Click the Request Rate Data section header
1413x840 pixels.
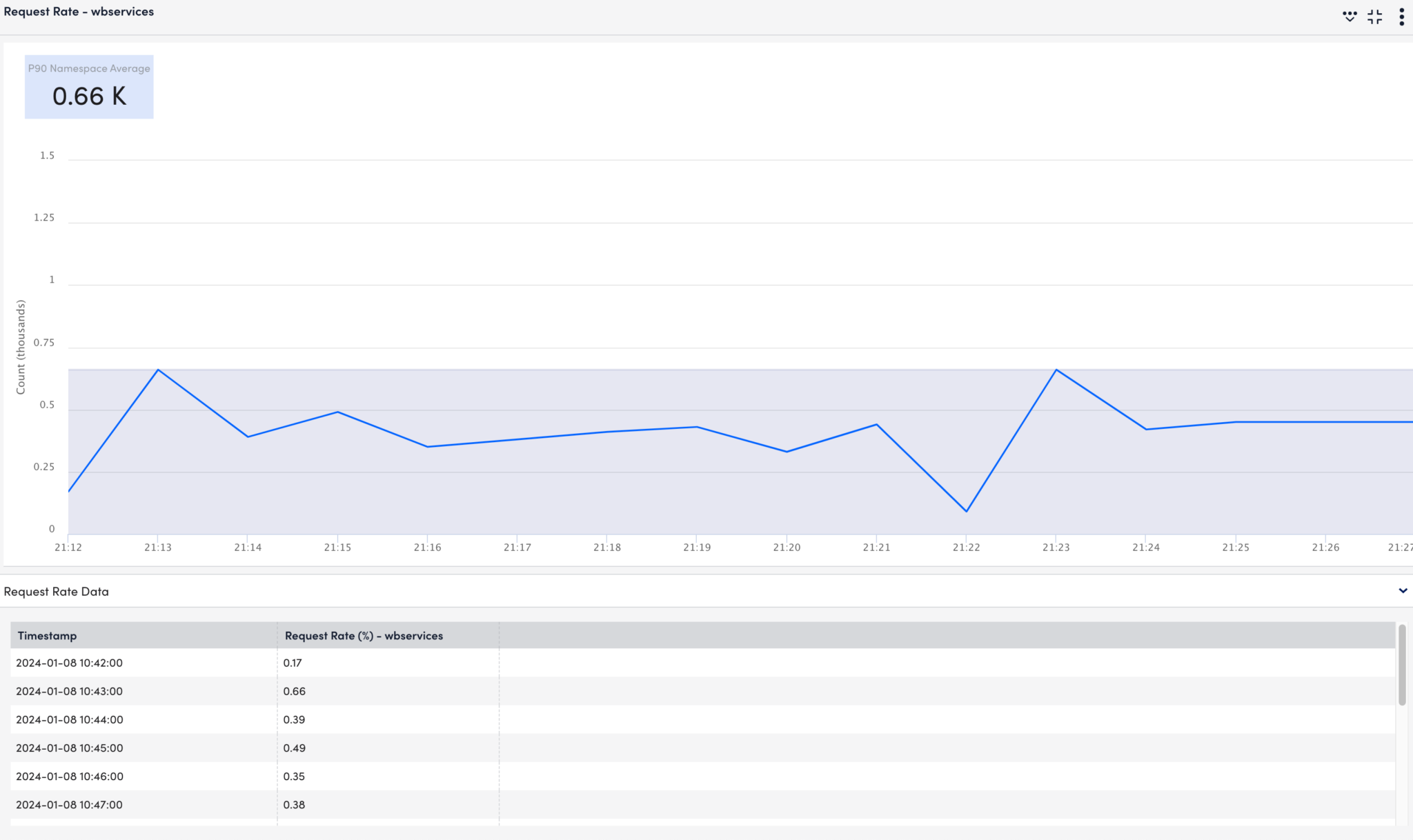(57, 590)
